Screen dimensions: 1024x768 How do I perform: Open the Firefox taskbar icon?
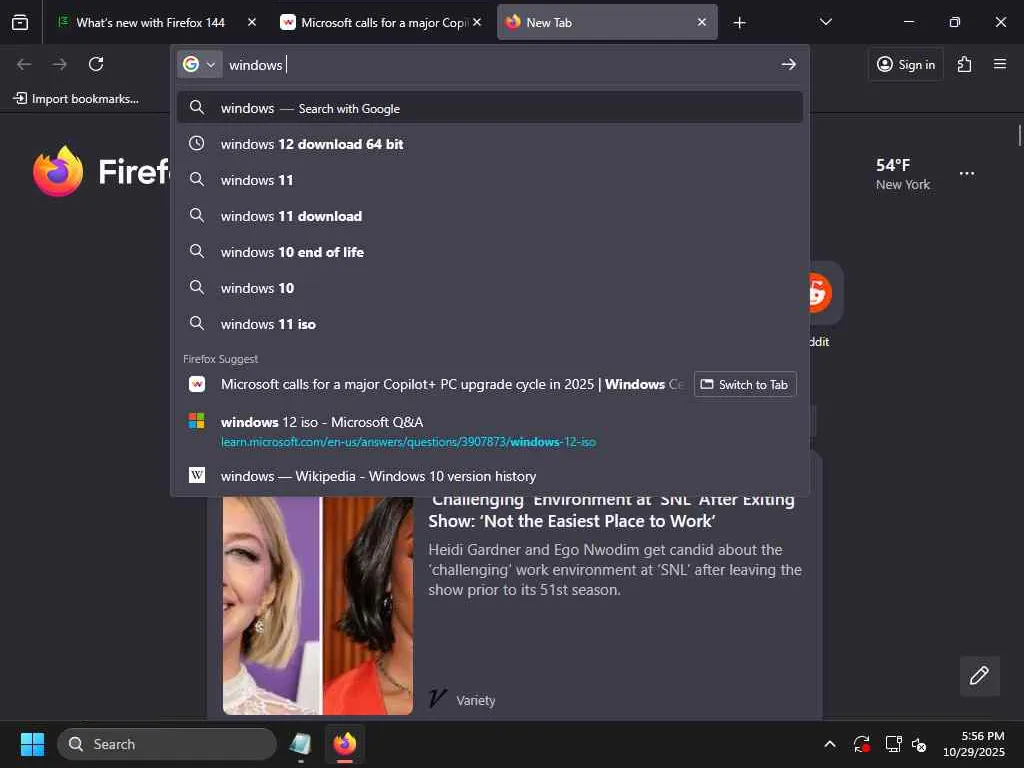(x=344, y=744)
